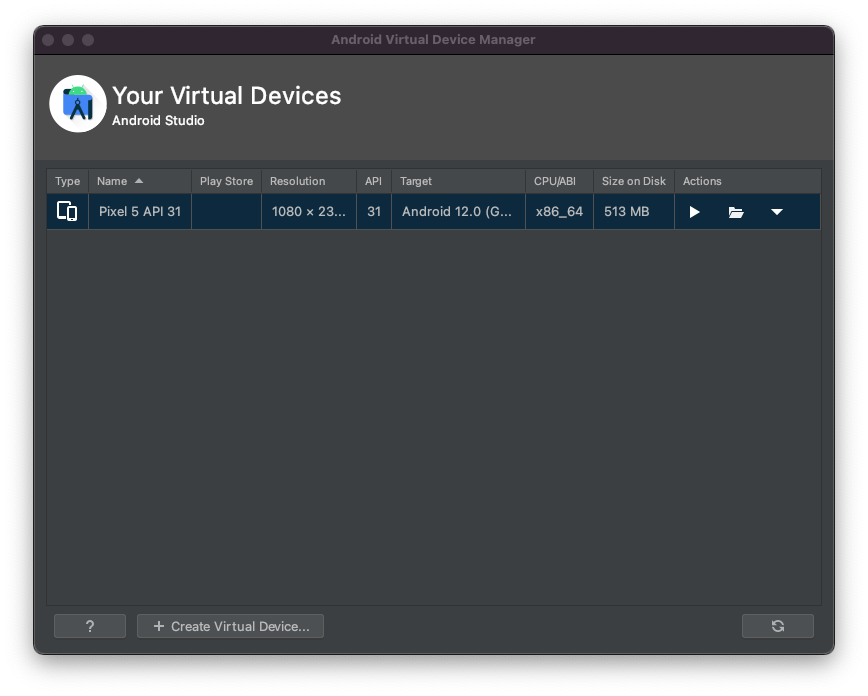Click the 513 MB size cell
Image resolution: width=868 pixels, height=696 pixels.
pos(634,212)
